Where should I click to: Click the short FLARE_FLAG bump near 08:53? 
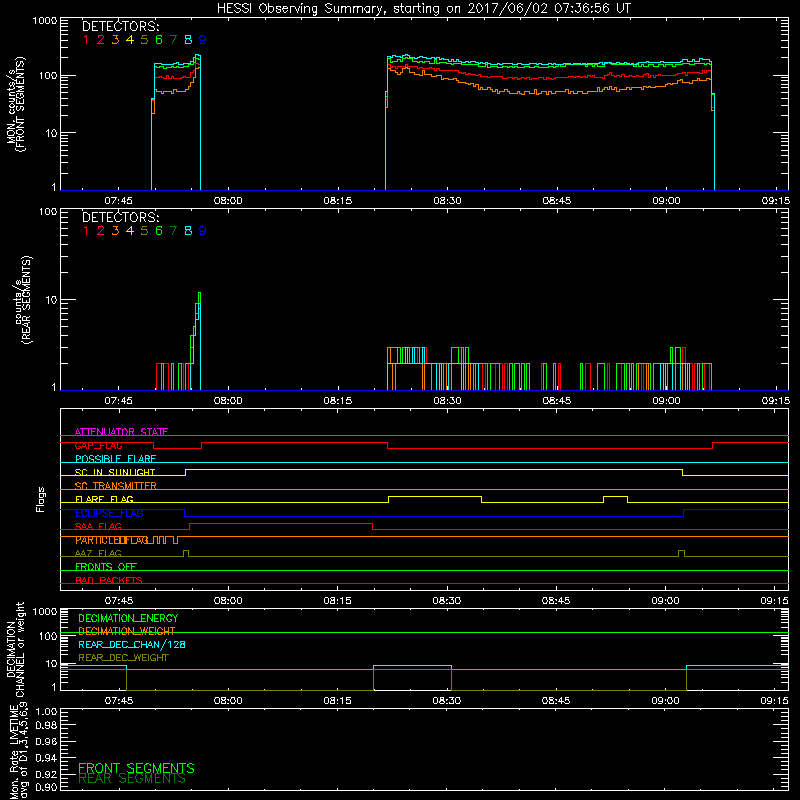[616, 496]
